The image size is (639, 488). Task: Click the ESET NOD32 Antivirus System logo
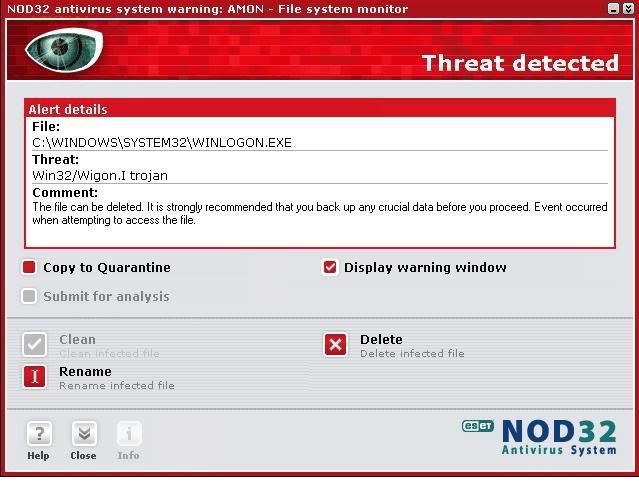539,437
